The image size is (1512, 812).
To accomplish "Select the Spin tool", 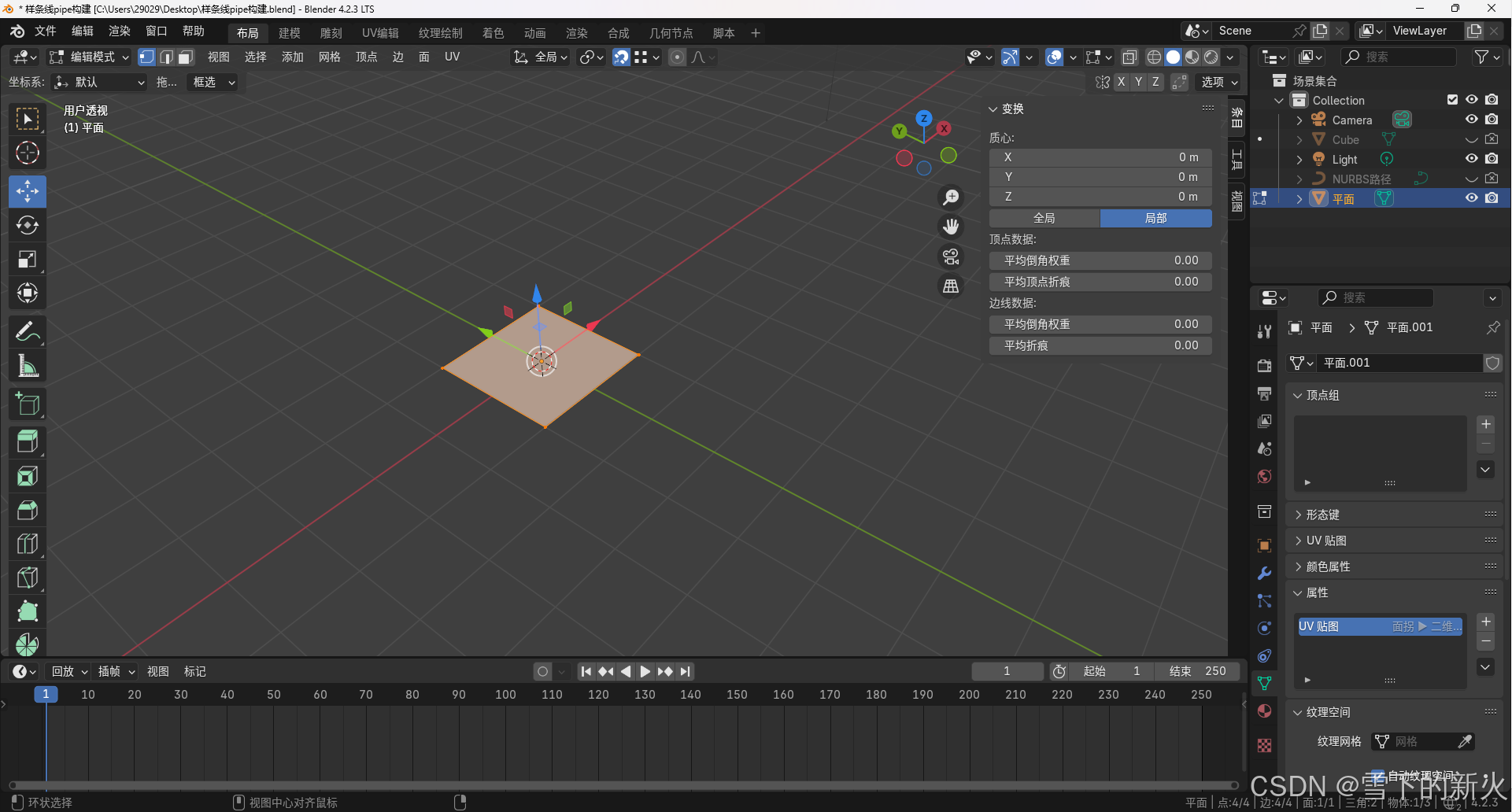I will tap(28, 644).
